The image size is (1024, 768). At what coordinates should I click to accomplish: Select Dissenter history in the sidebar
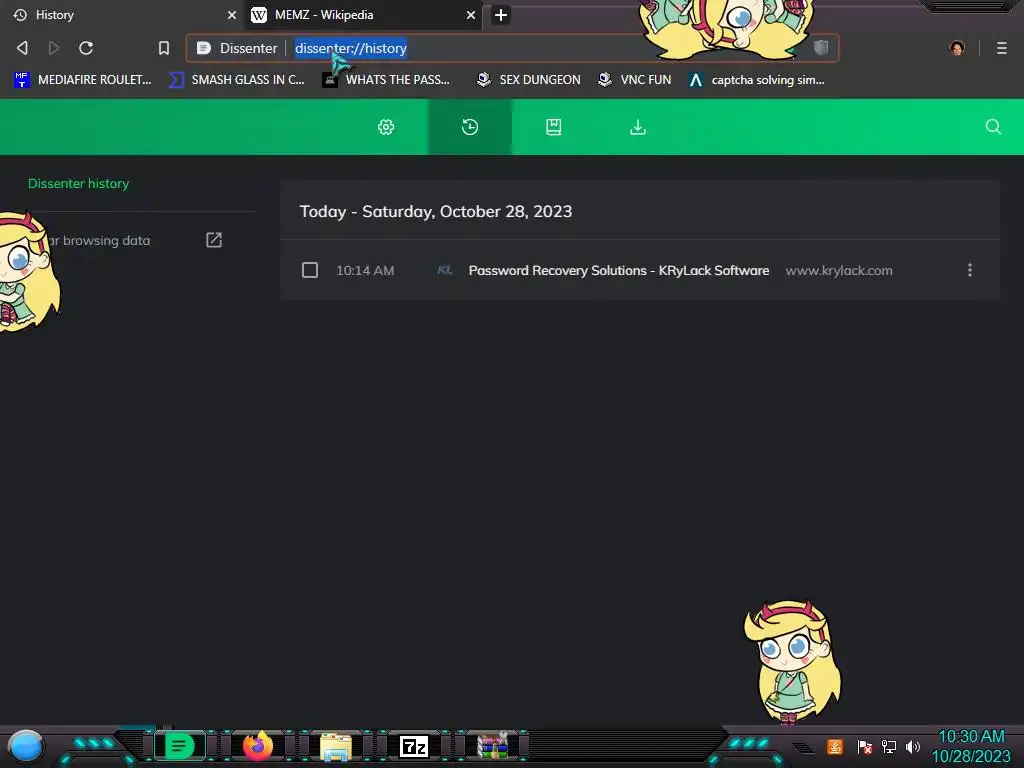(78, 184)
